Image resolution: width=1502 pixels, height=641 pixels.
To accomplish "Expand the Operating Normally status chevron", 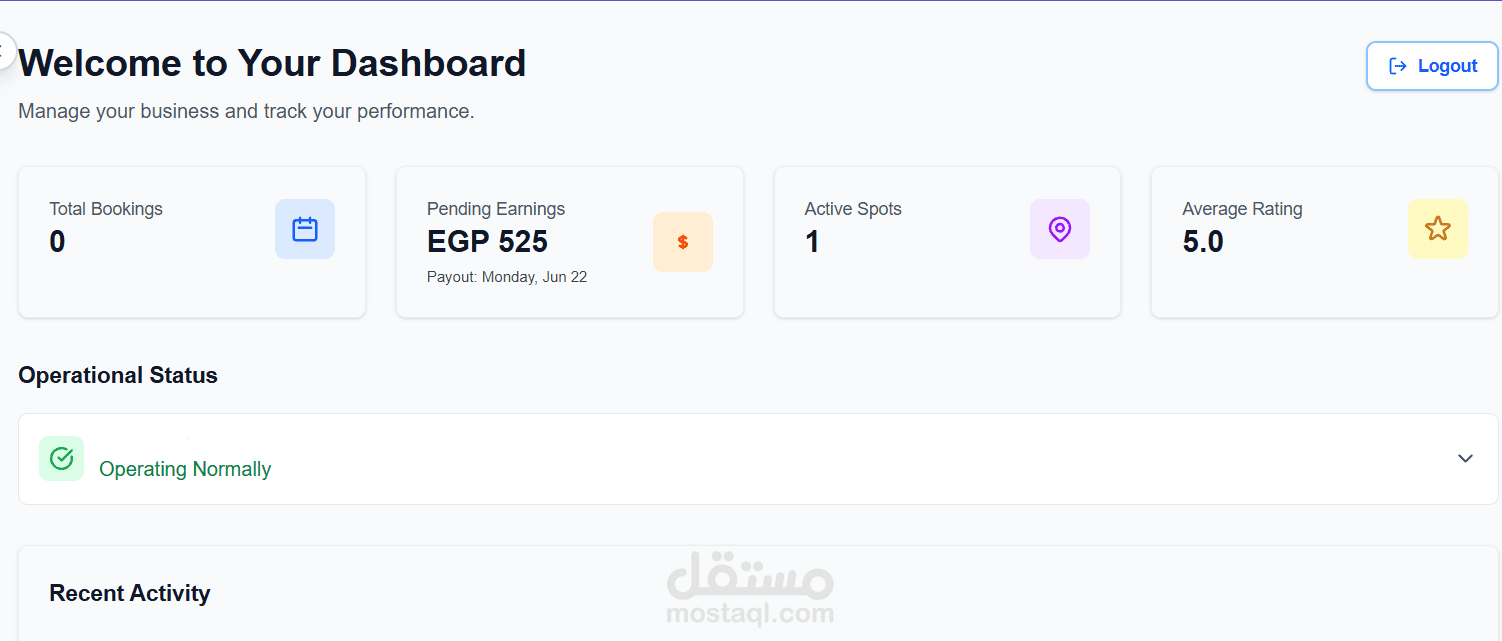I will pos(1465,458).
